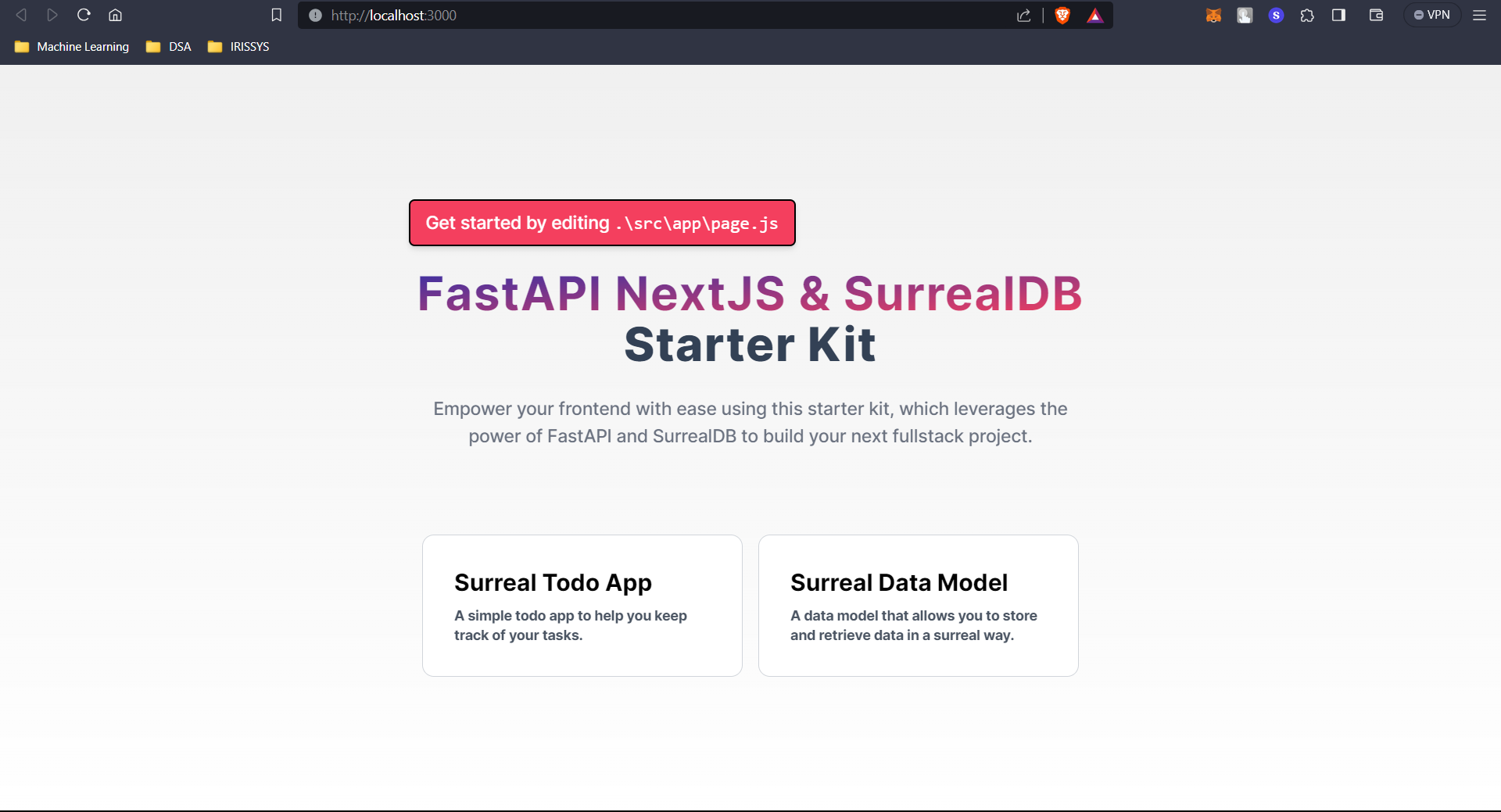This screenshot has width=1501, height=812.
Task: Open the browser hamburger menu
Action: 1479,15
